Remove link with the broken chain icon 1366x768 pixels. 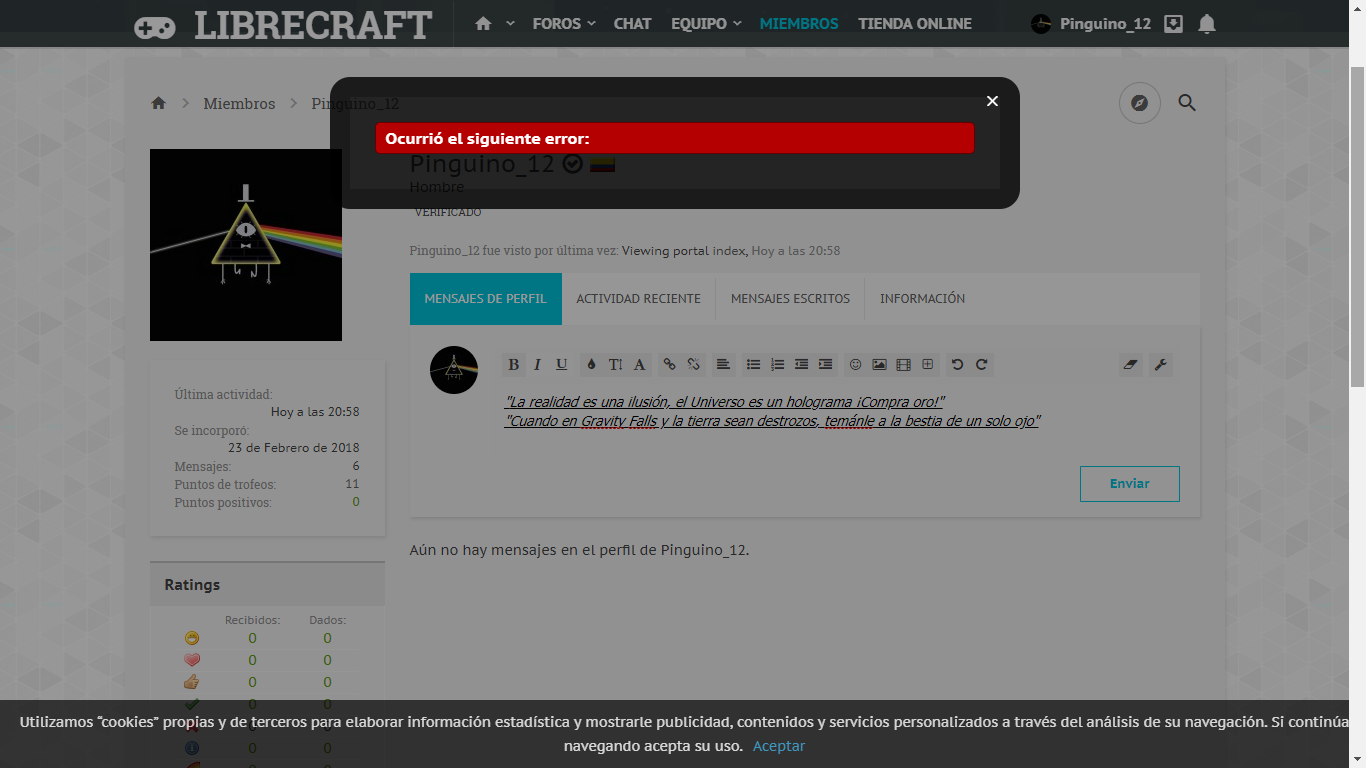point(694,365)
